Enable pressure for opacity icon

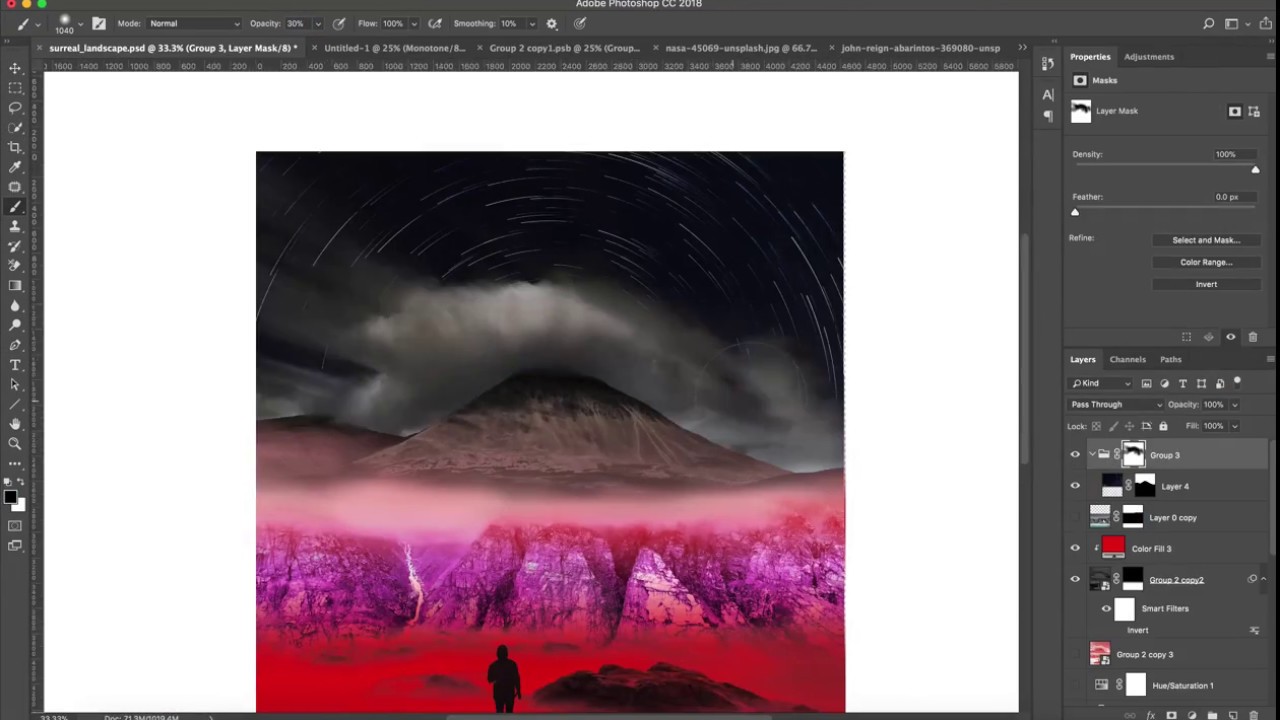tap(339, 23)
